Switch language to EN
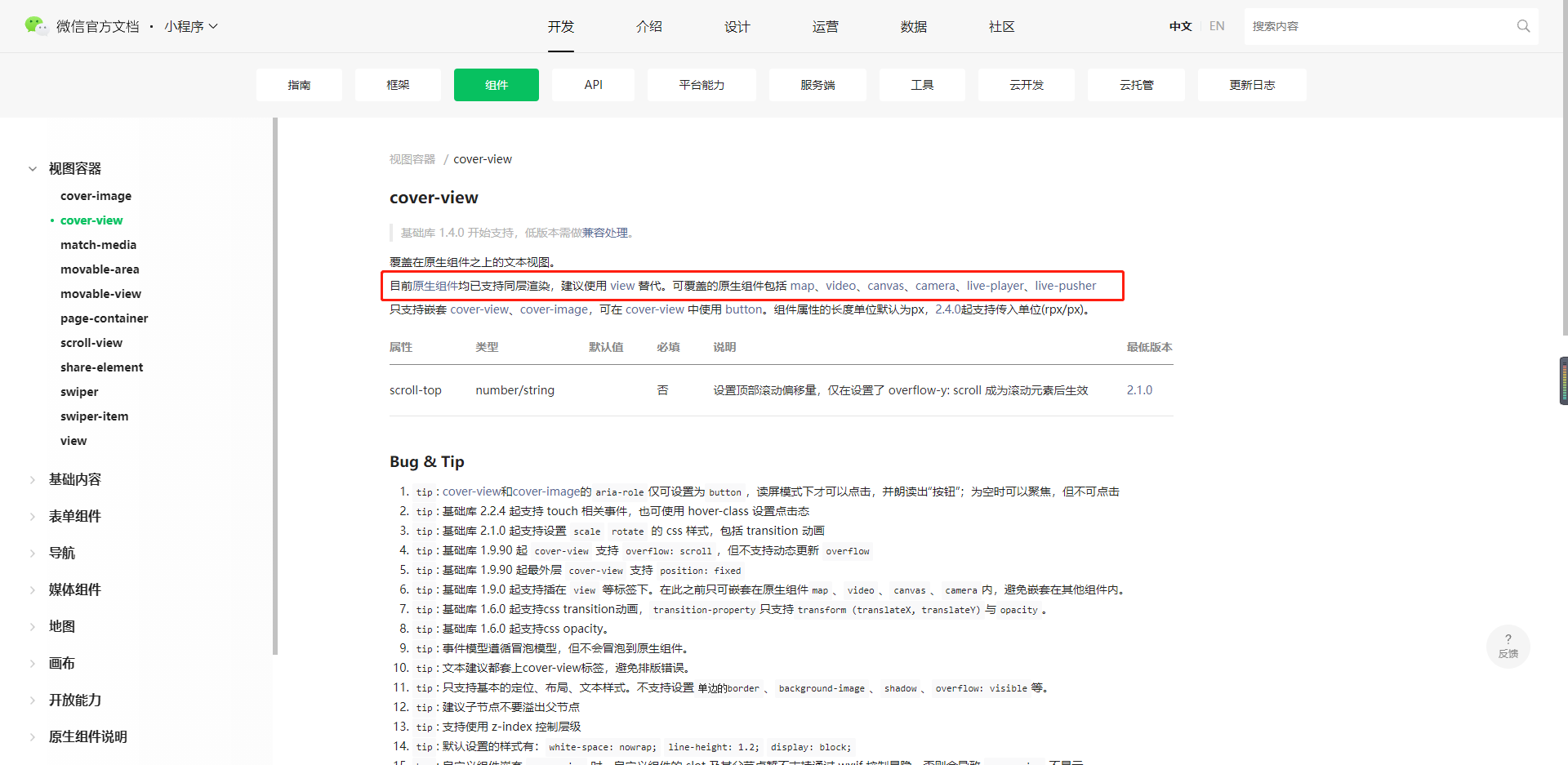This screenshot has height=765, width=1568. click(x=1217, y=26)
